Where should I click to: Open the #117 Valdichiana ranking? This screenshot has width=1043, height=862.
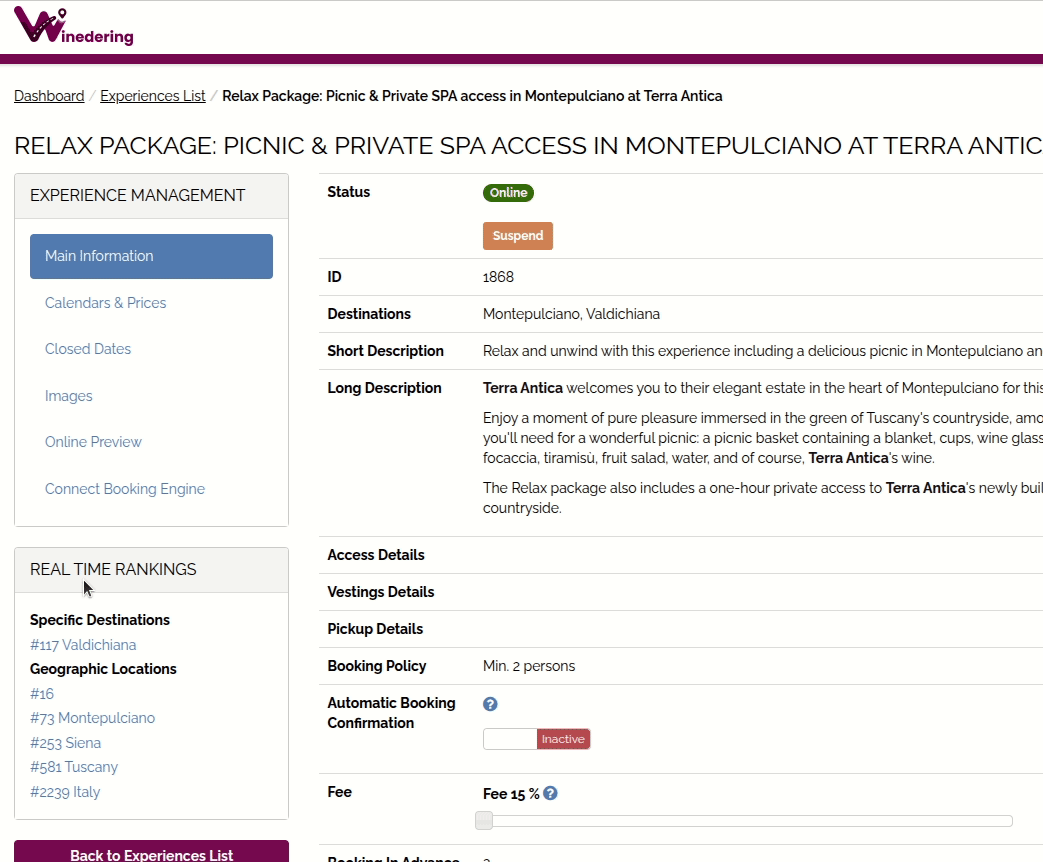[83, 645]
